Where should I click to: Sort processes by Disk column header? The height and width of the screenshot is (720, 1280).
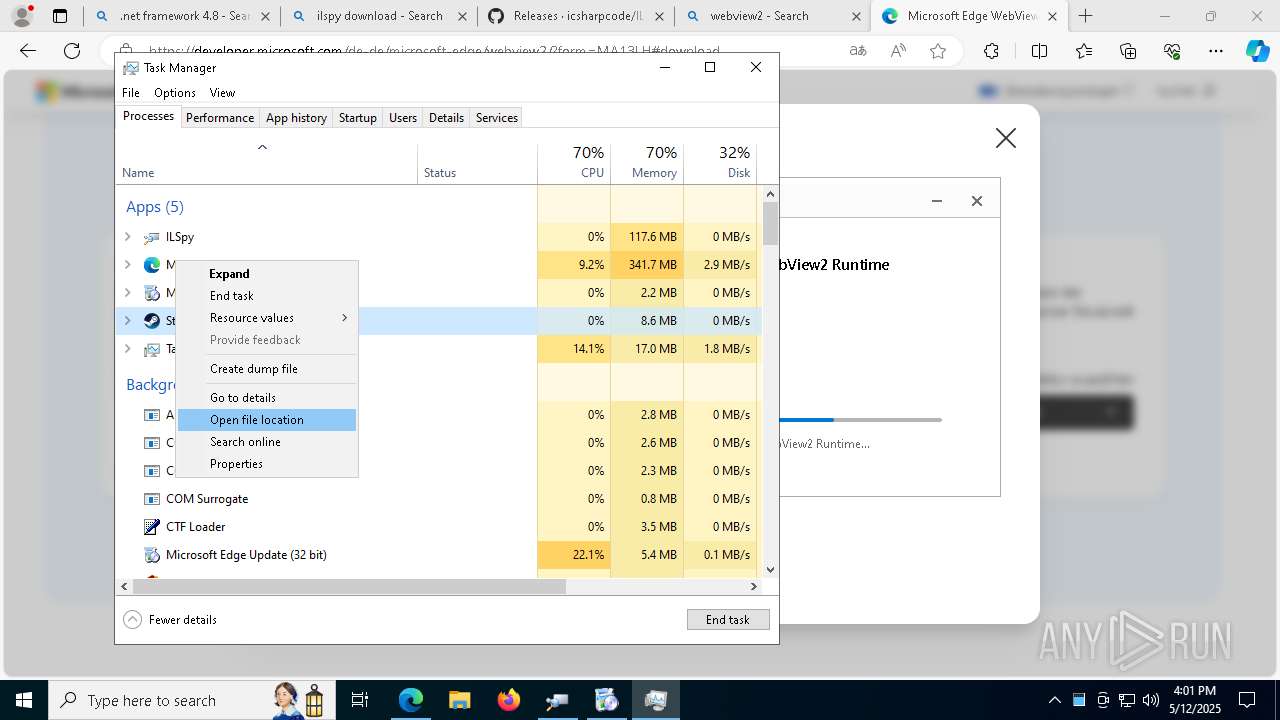[720, 163]
